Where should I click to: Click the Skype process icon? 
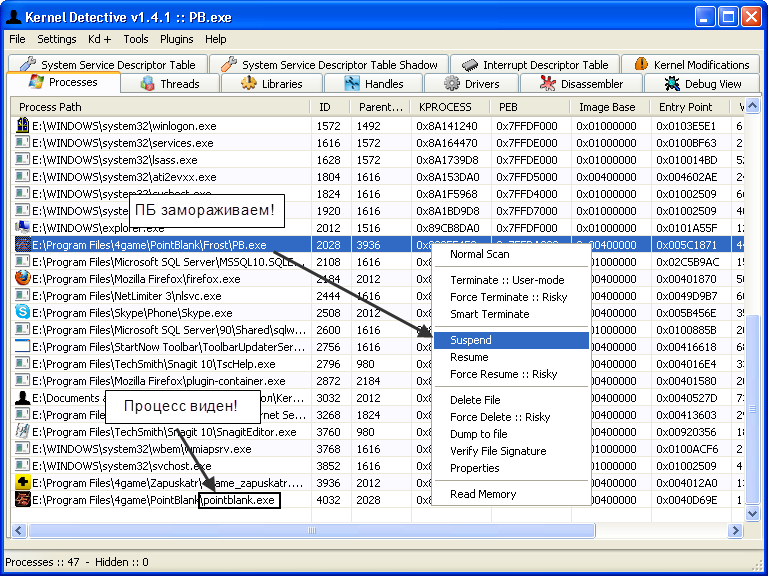[23, 312]
